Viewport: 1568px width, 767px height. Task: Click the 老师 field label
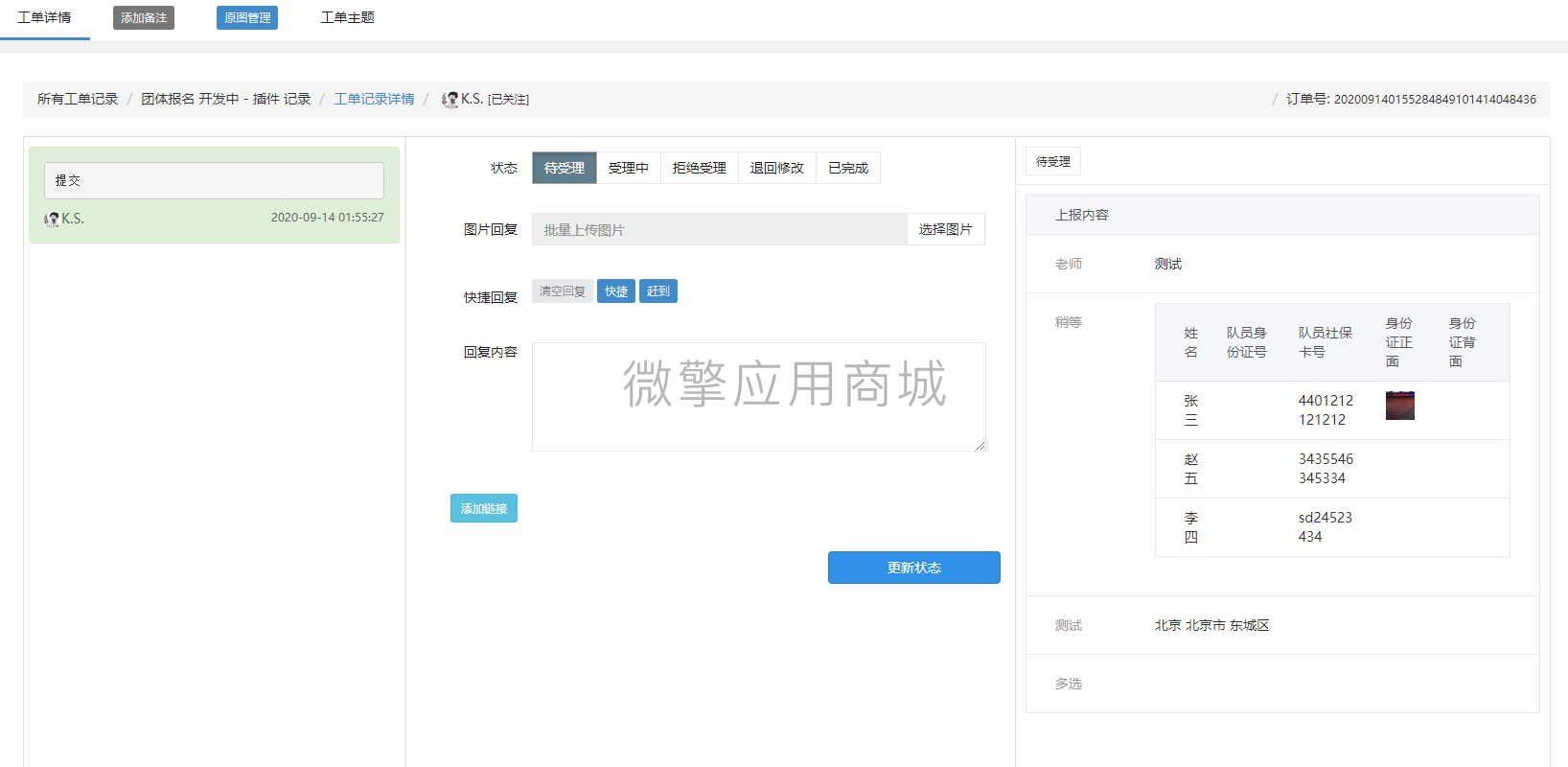point(1069,264)
